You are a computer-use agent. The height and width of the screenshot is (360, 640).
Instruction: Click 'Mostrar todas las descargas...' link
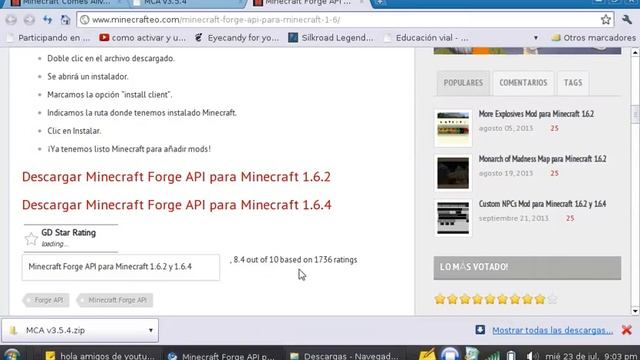click(552, 330)
